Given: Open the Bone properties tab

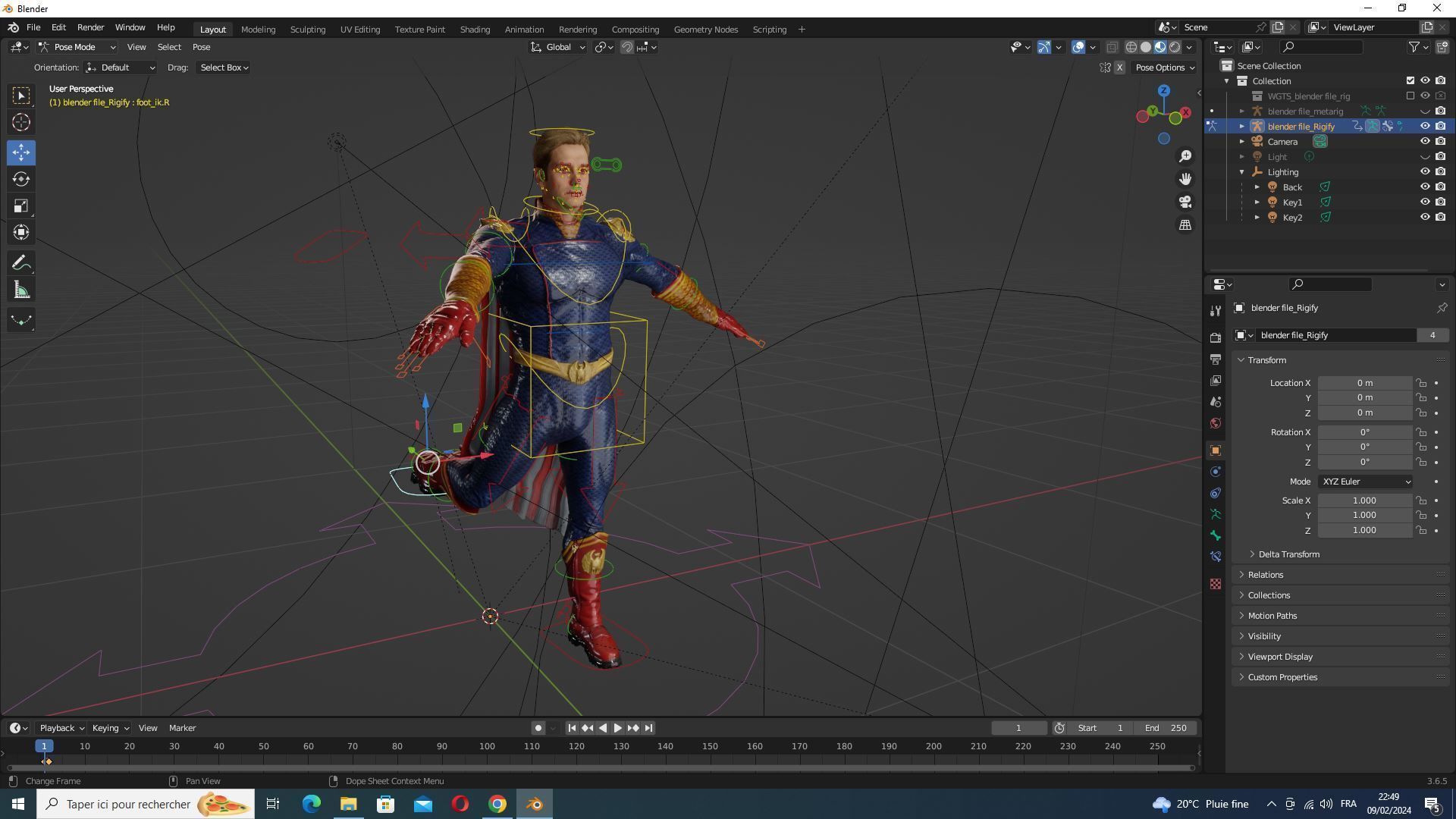Looking at the screenshot, I should pos(1216,535).
